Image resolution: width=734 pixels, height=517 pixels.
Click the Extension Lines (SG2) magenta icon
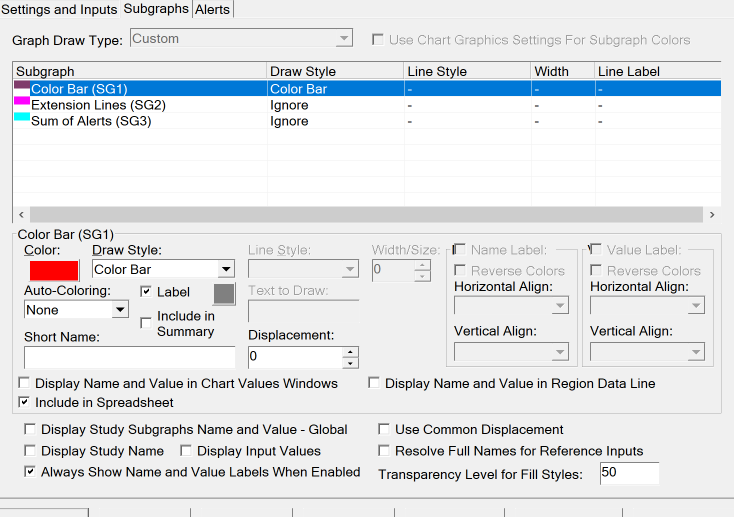[22, 103]
